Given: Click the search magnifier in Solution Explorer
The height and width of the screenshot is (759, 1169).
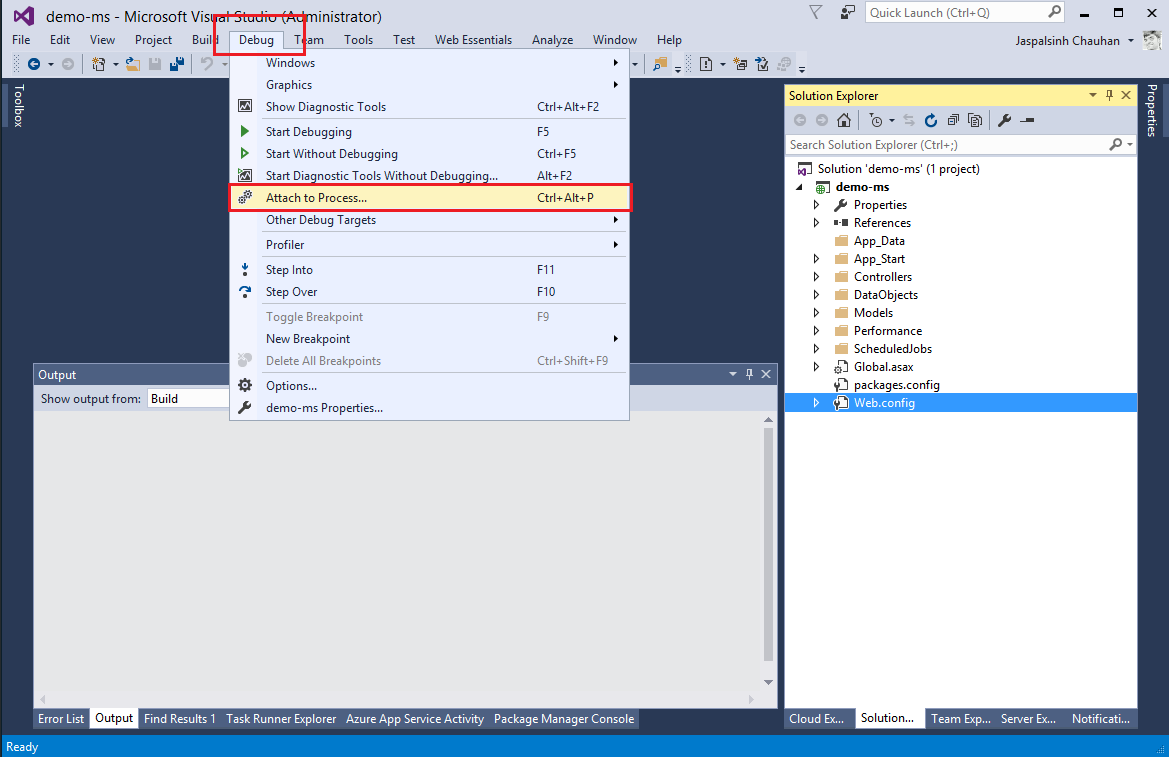Looking at the screenshot, I should click(1115, 145).
